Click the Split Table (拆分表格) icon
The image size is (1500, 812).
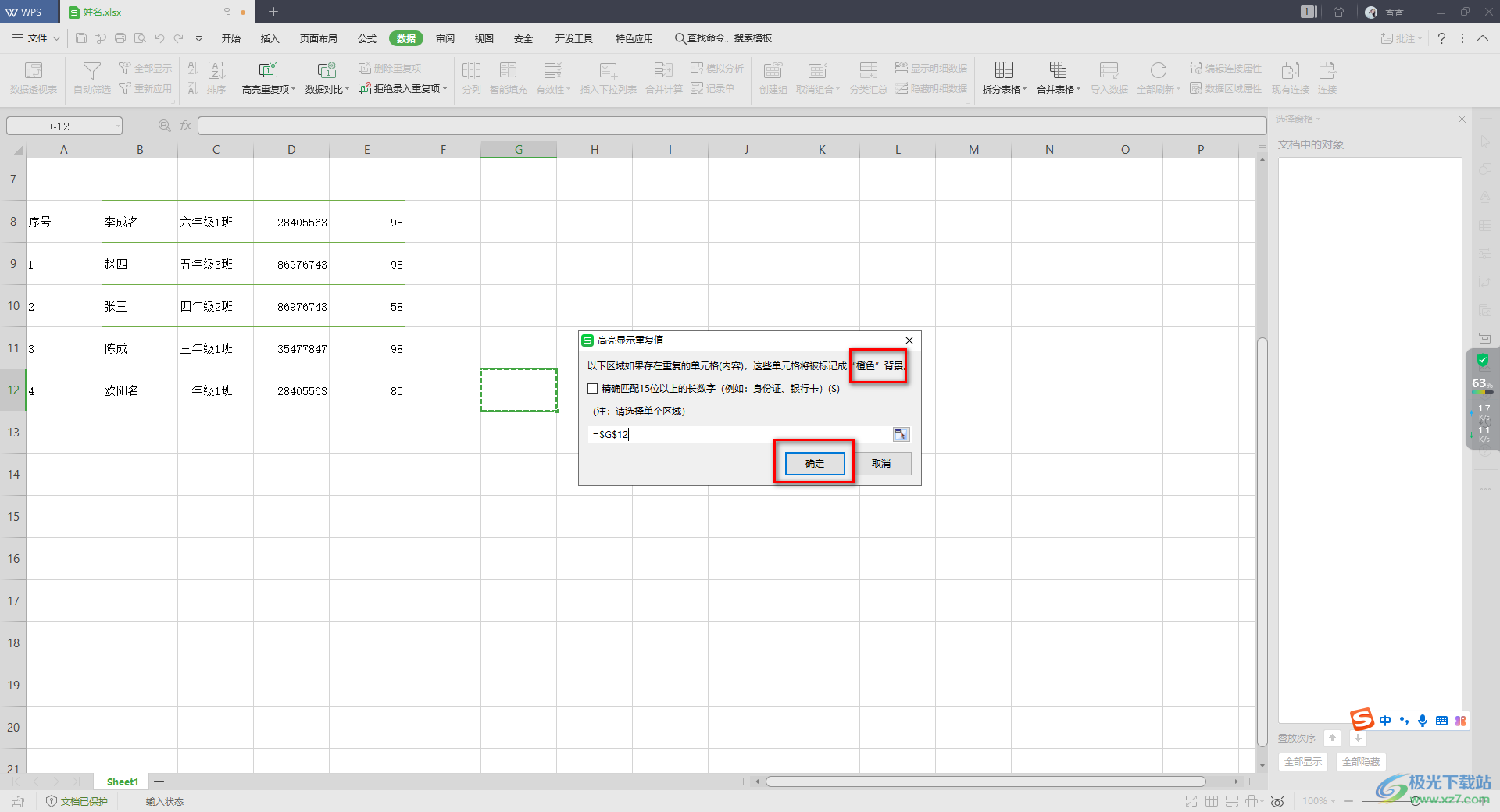tap(1004, 70)
